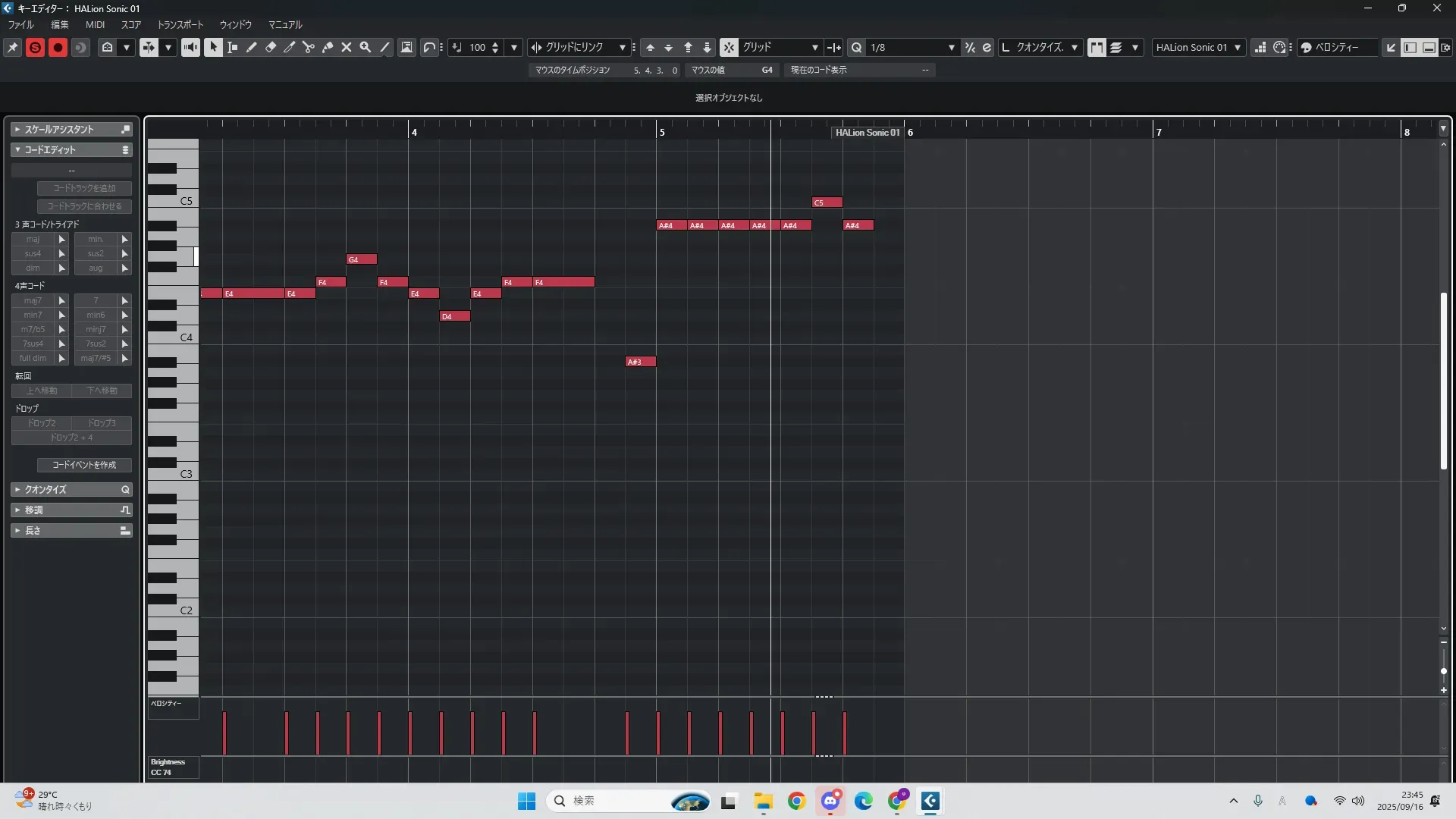The image size is (1456, 819).
Task: Click the vertical zoom slider handle
Action: click(1444, 671)
